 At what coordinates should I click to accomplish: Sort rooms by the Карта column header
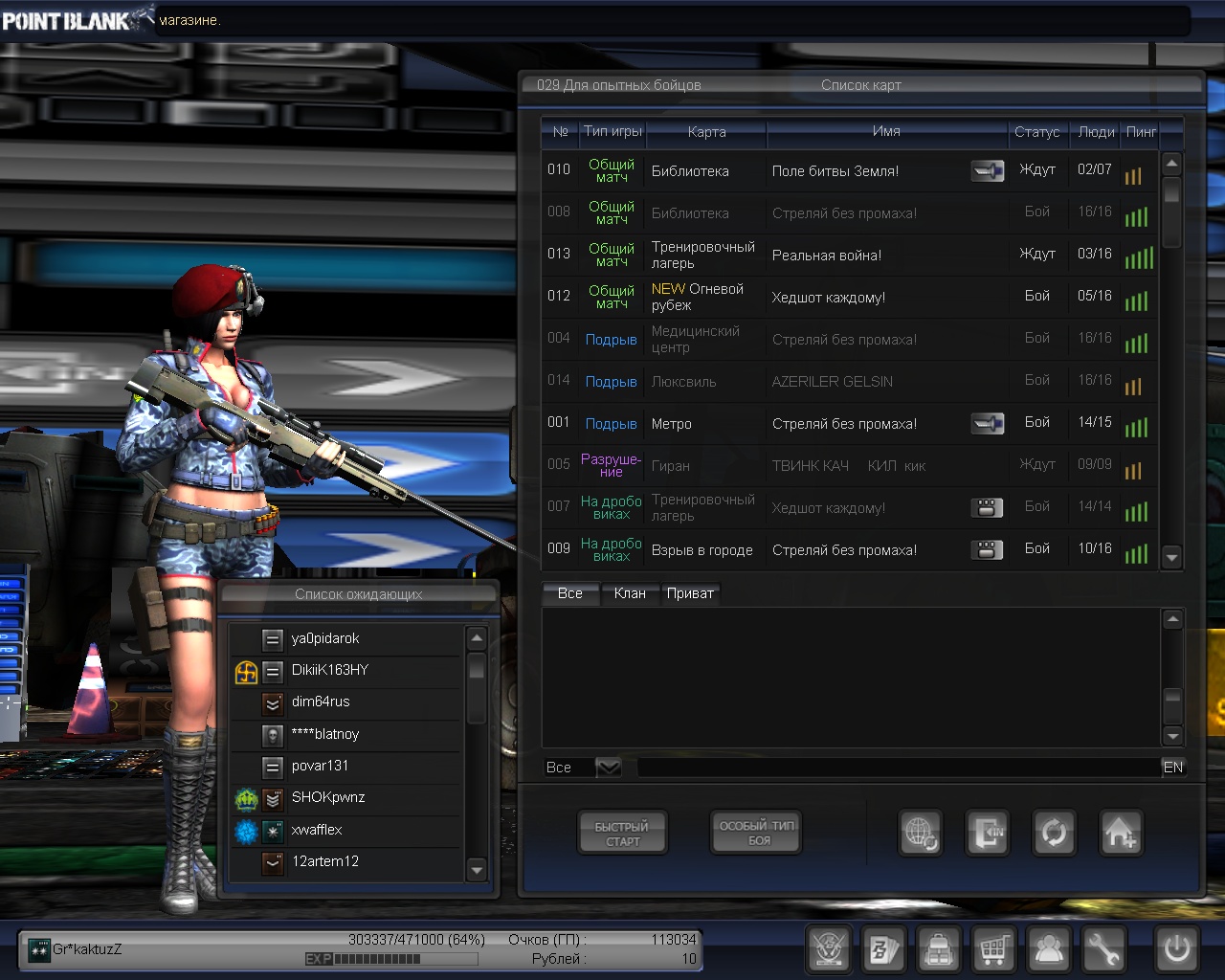coord(706,132)
